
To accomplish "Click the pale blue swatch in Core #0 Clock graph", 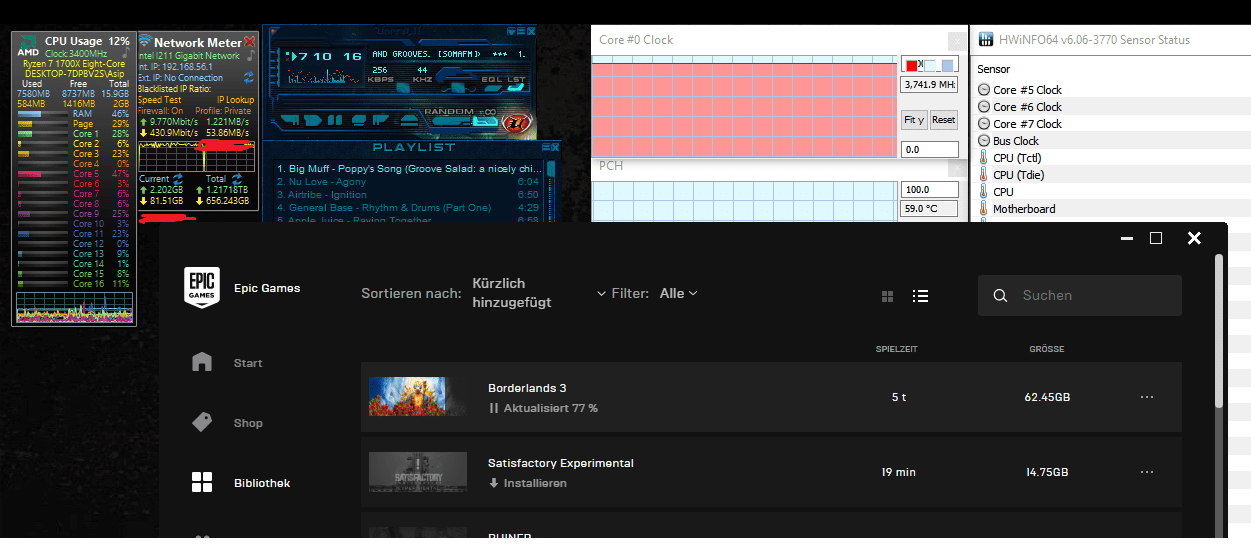I will pyautogui.click(x=930, y=66).
